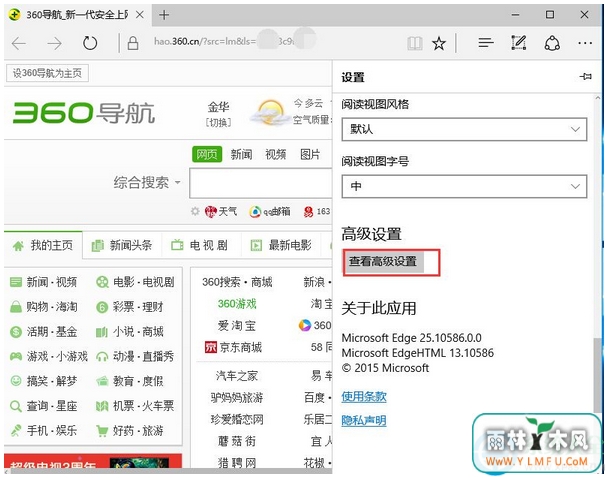Screen dimensions: 607x478
Task: Click the Share icon in toolbar
Action: click(552, 43)
